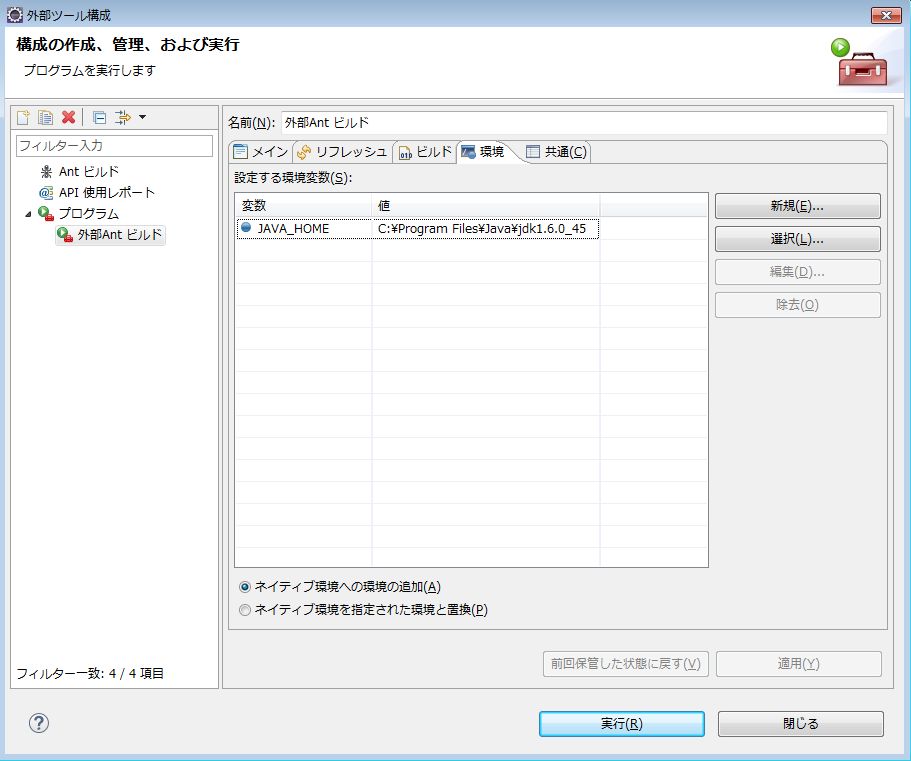Click the Ant ビルド icon in the tree
Screen dimensions: 911x761
pyautogui.click(x=45, y=170)
